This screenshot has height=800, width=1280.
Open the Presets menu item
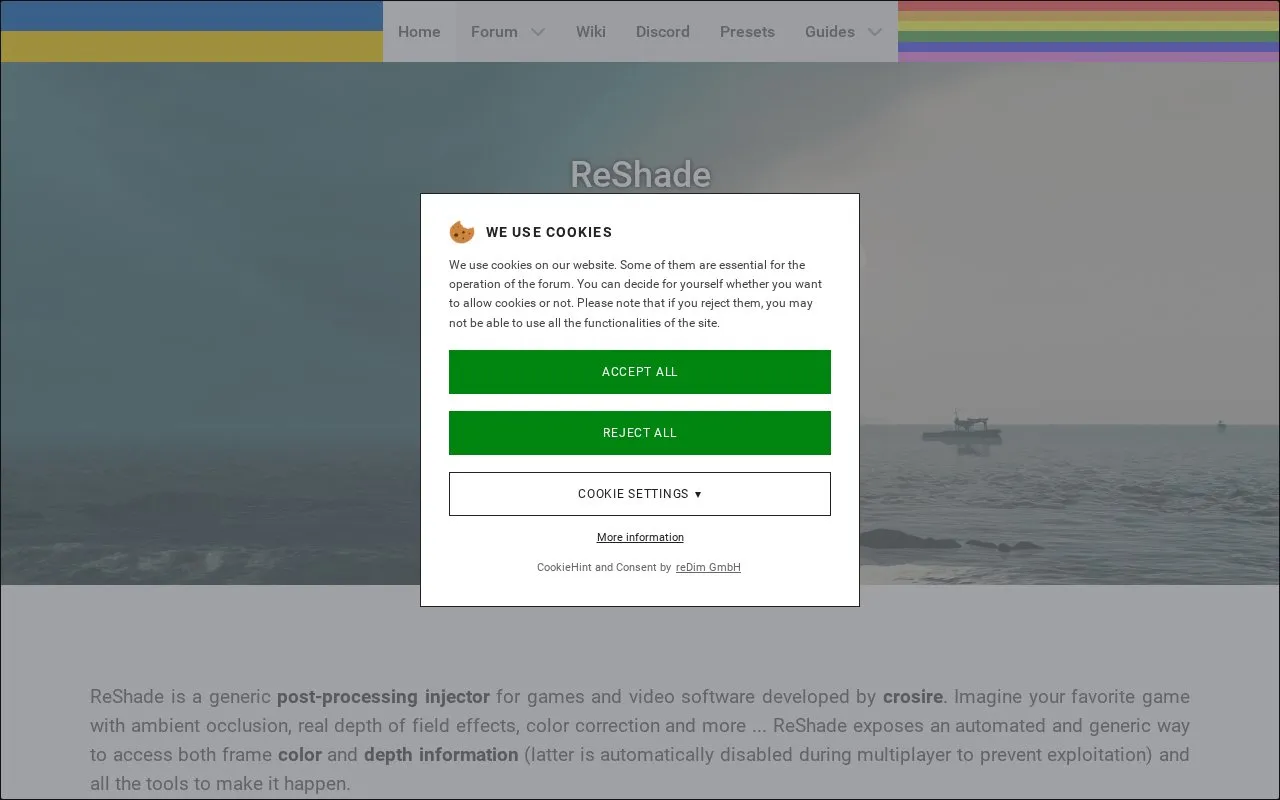[747, 32]
